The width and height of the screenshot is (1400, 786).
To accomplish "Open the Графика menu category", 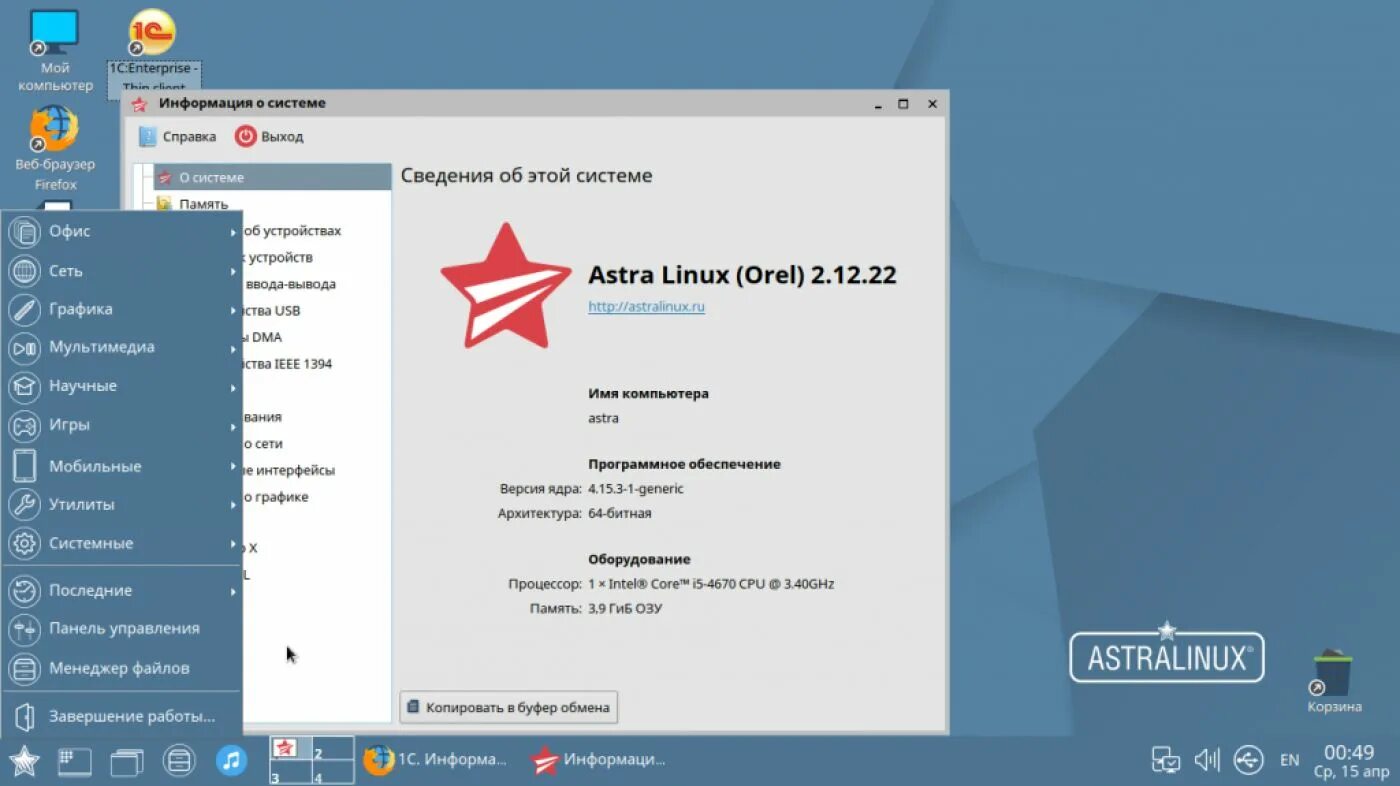I will 122,309.
